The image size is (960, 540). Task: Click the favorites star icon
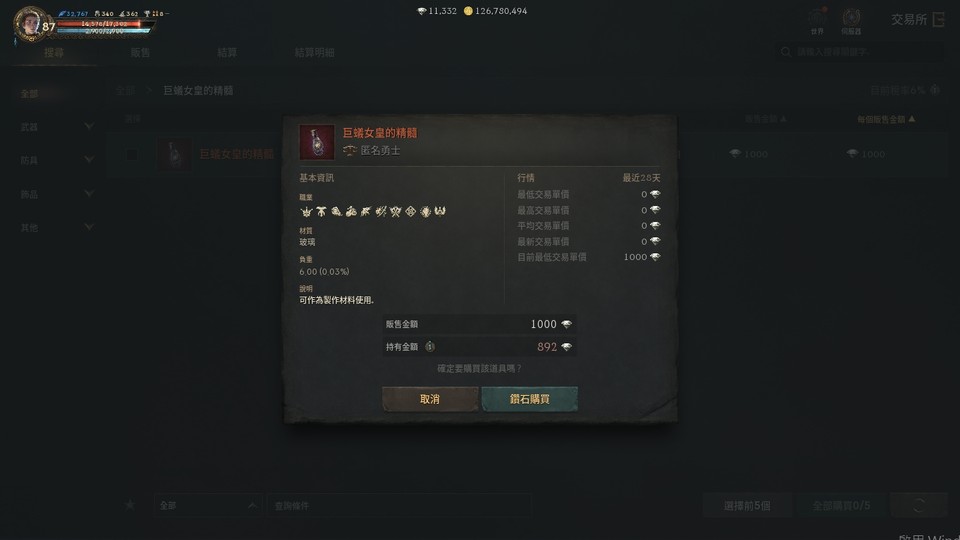coord(130,504)
